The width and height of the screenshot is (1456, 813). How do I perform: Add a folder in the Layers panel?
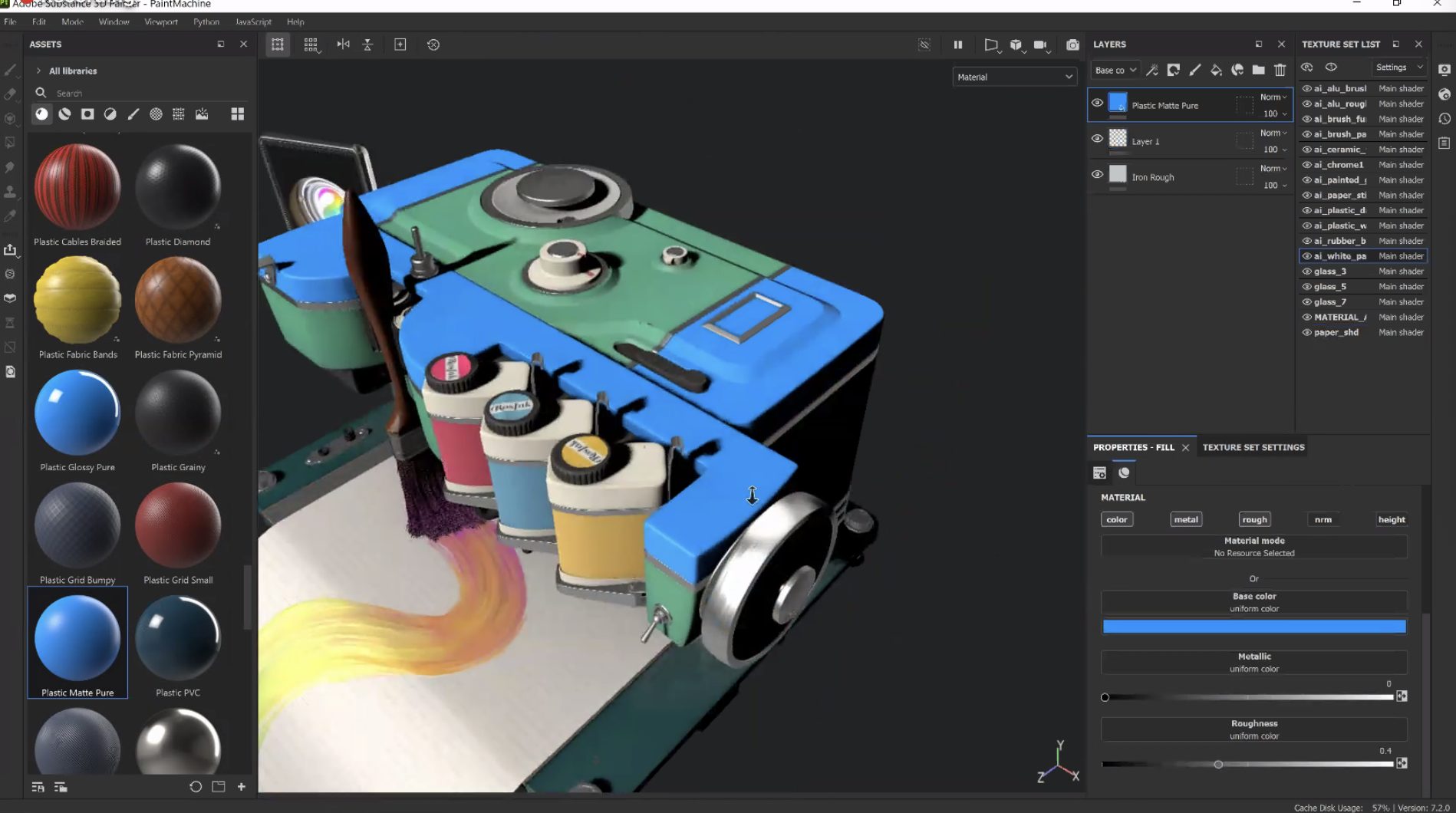tap(1258, 71)
